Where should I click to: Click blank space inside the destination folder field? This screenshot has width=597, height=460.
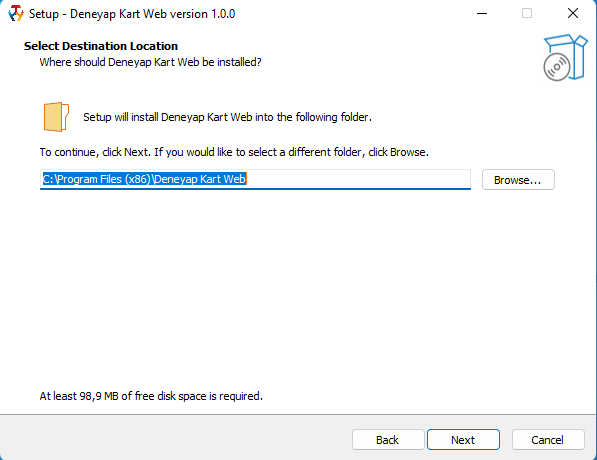tap(358, 179)
